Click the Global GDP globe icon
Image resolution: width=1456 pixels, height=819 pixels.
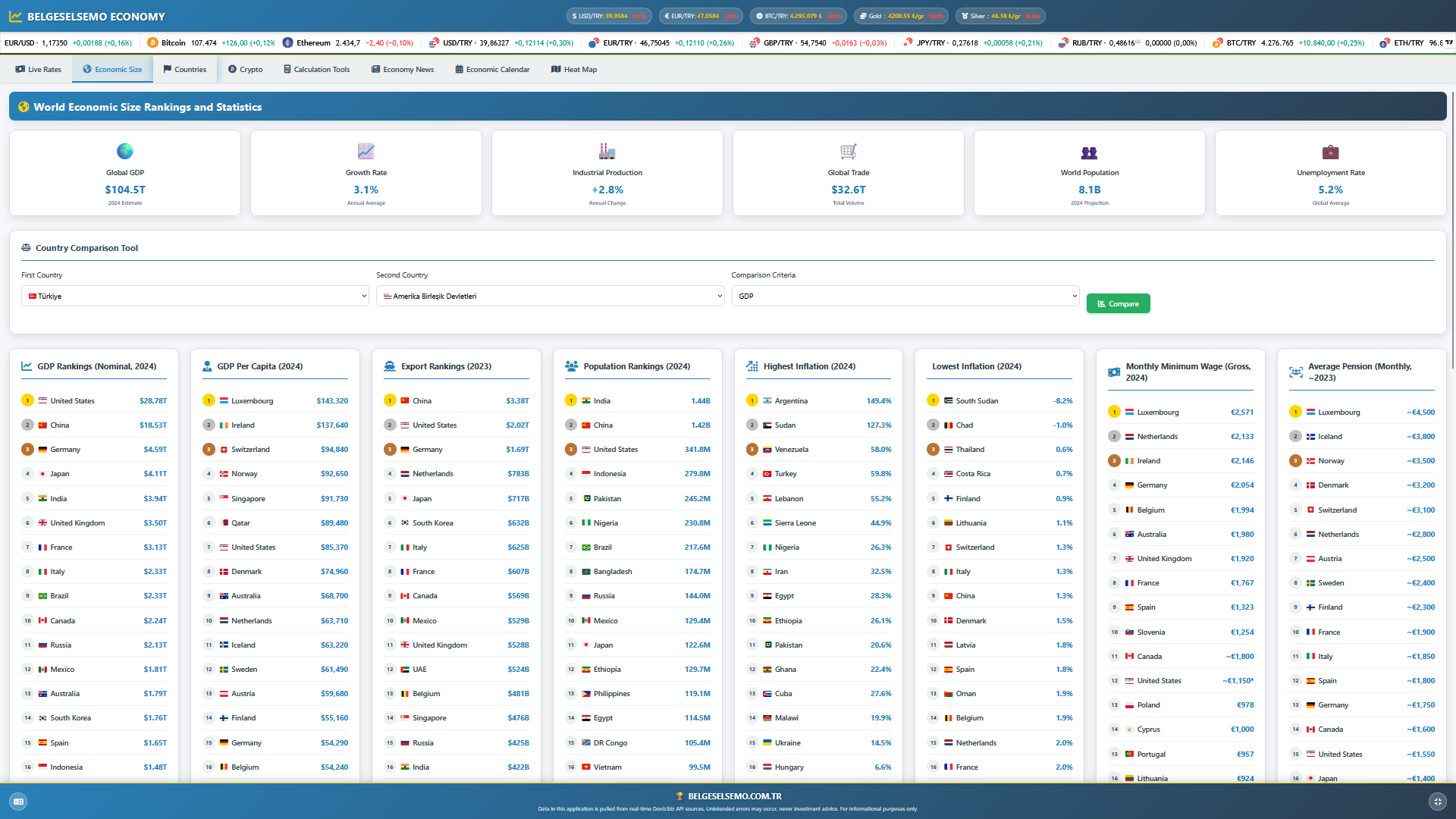(x=125, y=151)
